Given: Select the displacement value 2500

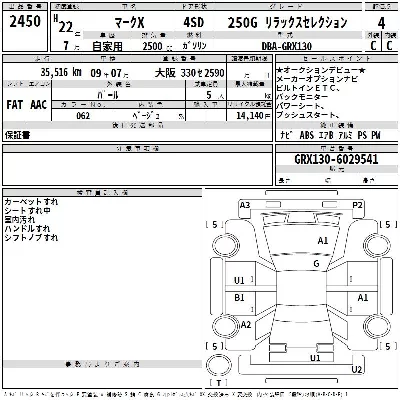Looking at the screenshot, I should pyautogui.click(x=152, y=46).
